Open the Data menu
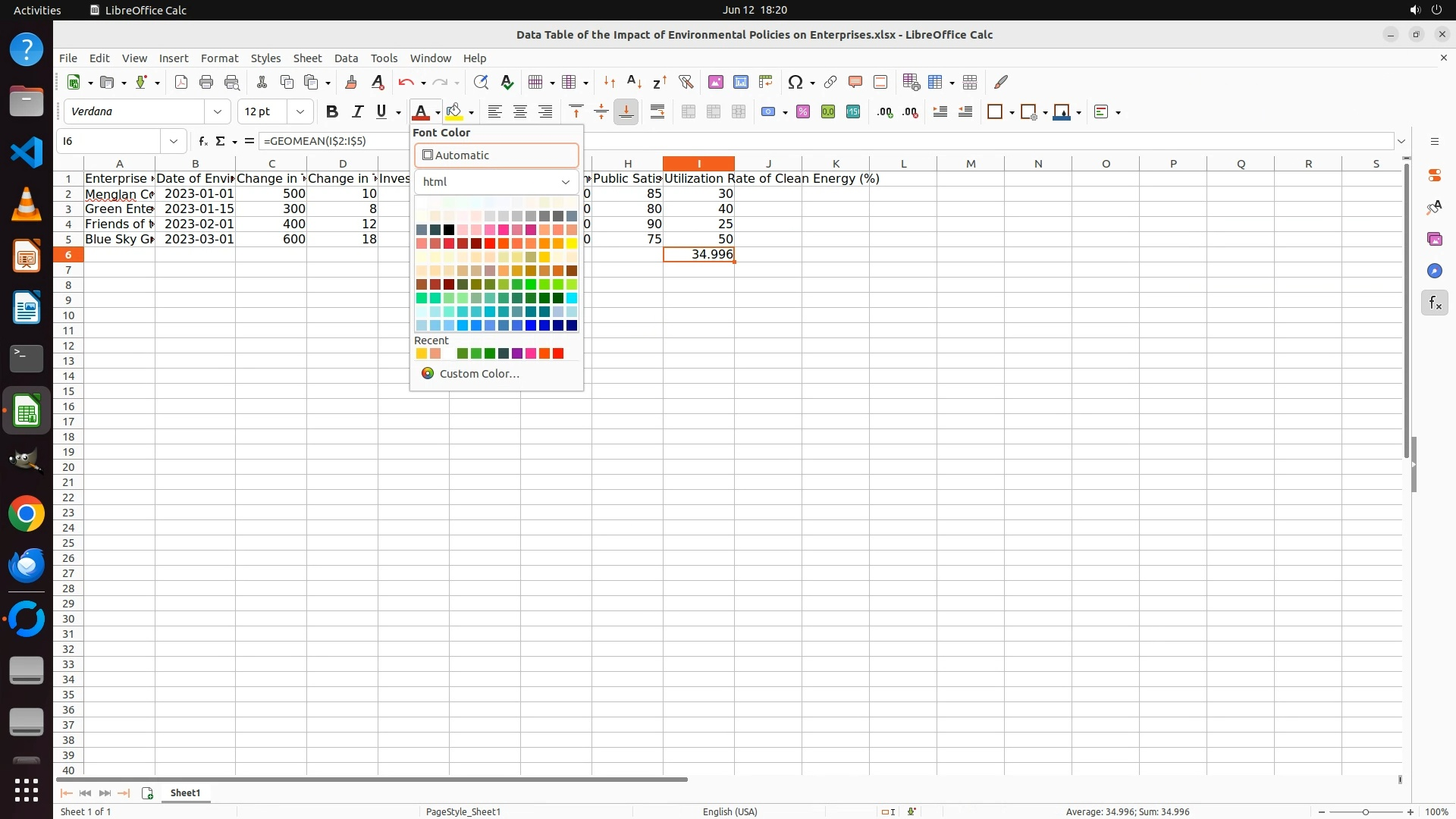The height and width of the screenshot is (819, 1456). pos(346,58)
